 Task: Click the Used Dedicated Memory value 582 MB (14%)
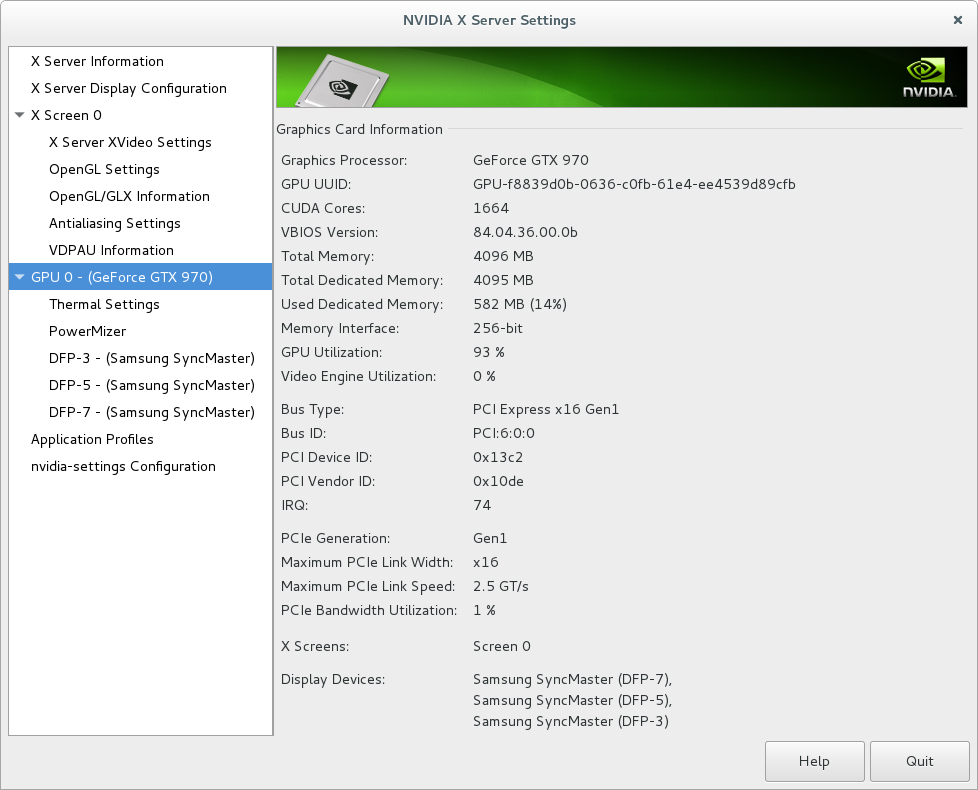click(x=520, y=304)
